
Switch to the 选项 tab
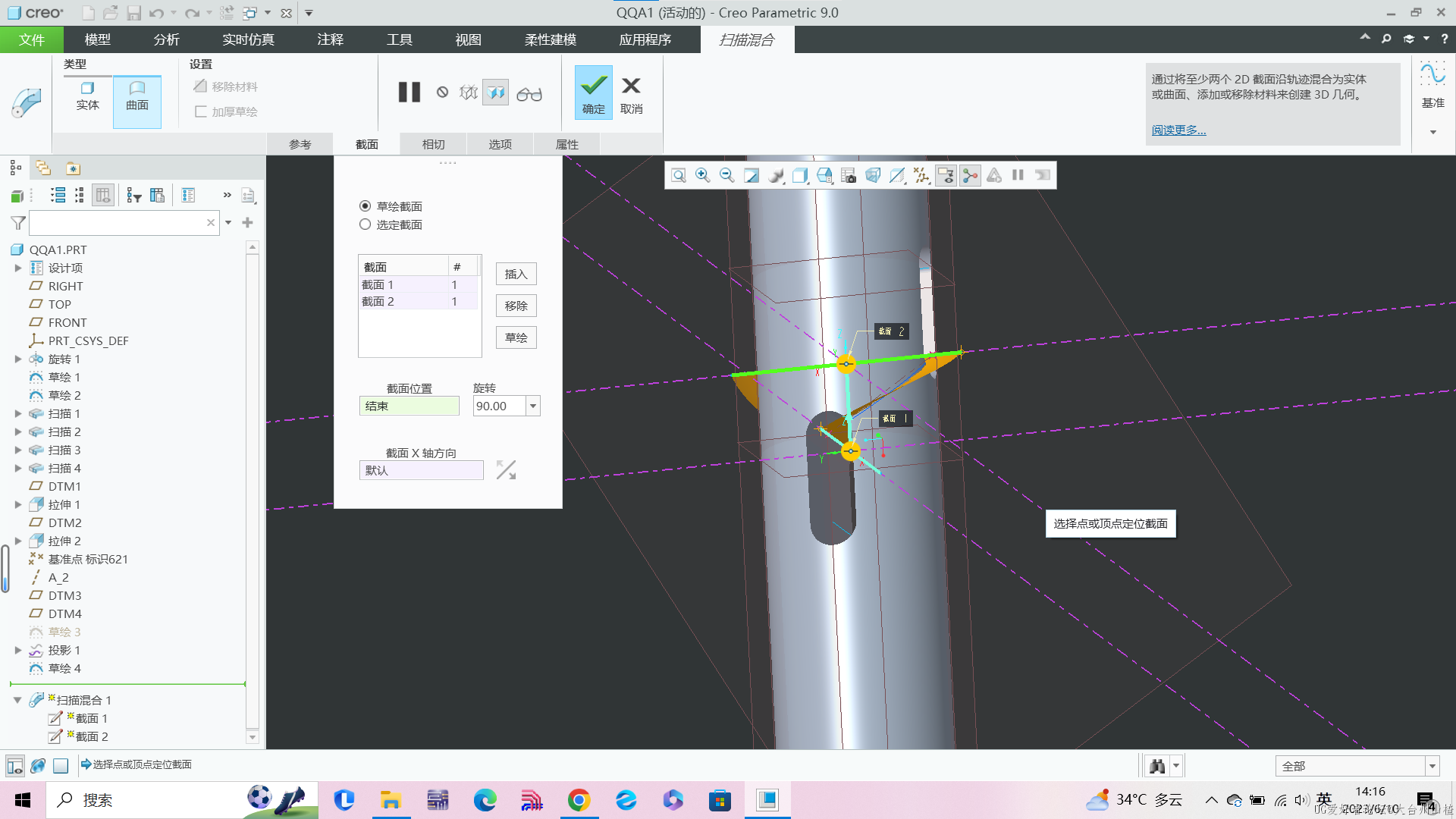coord(501,144)
